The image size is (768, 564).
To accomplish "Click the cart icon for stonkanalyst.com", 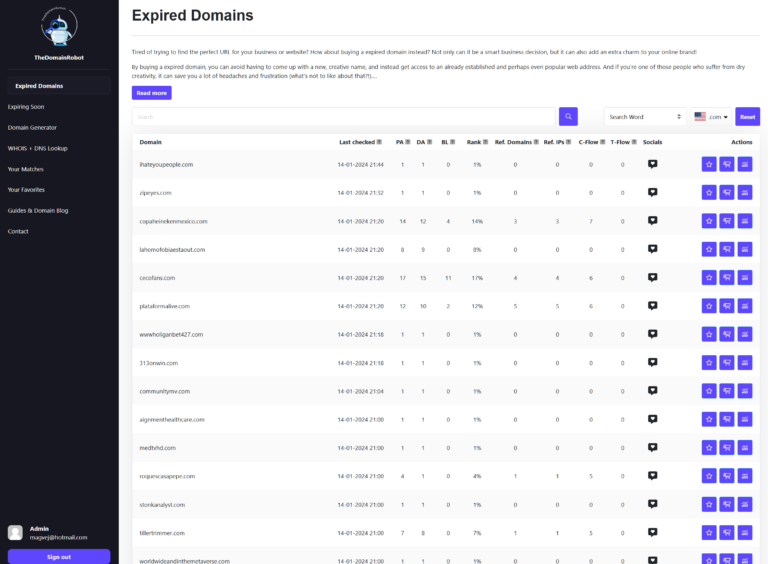I will tap(727, 504).
